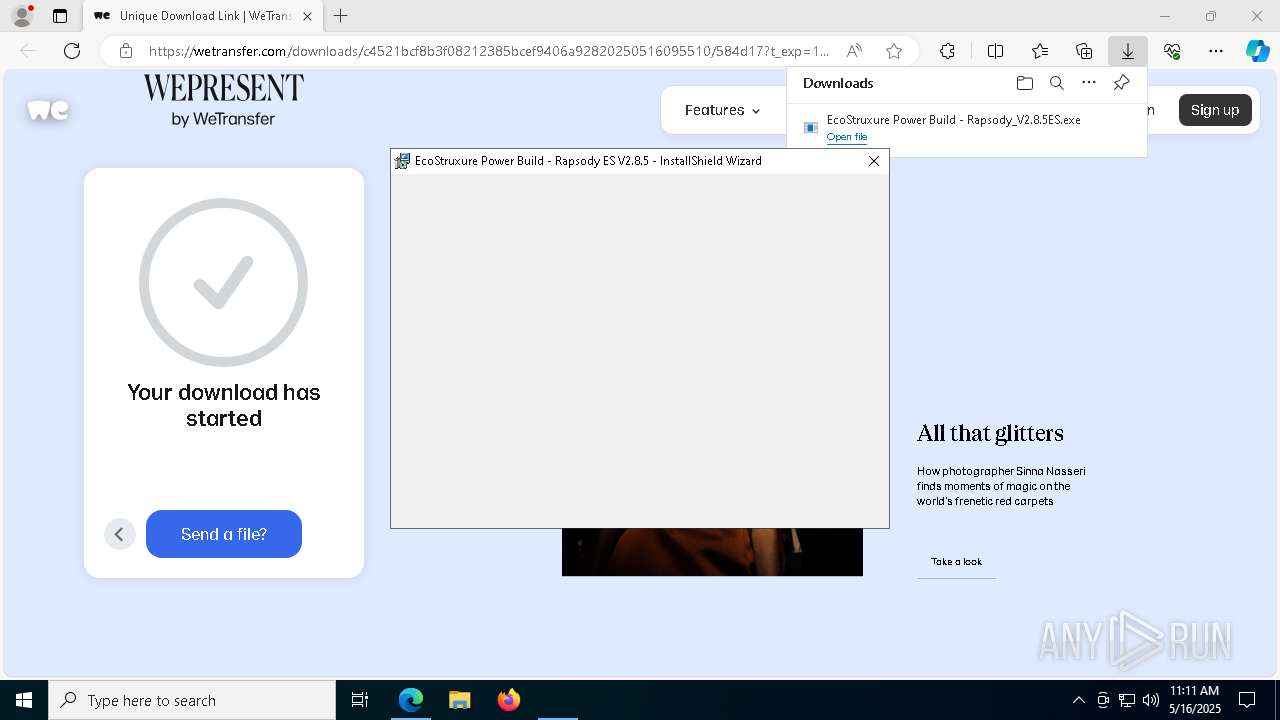The height and width of the screenshot is (720, 1280).
Task: Click the InstallShield Wizard title bar icon
Action: (402, 161)
